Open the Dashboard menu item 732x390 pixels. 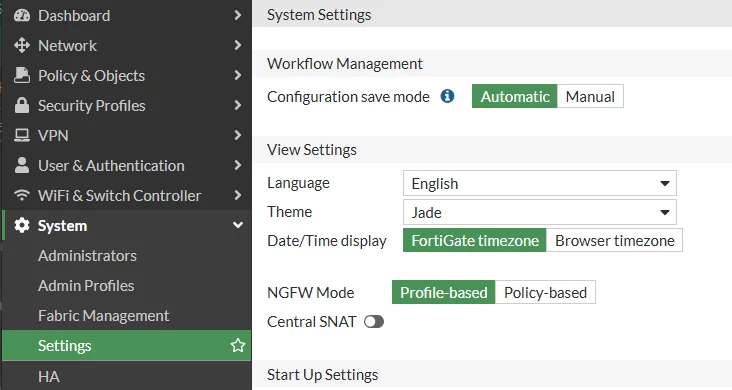(x=127, y=15)
